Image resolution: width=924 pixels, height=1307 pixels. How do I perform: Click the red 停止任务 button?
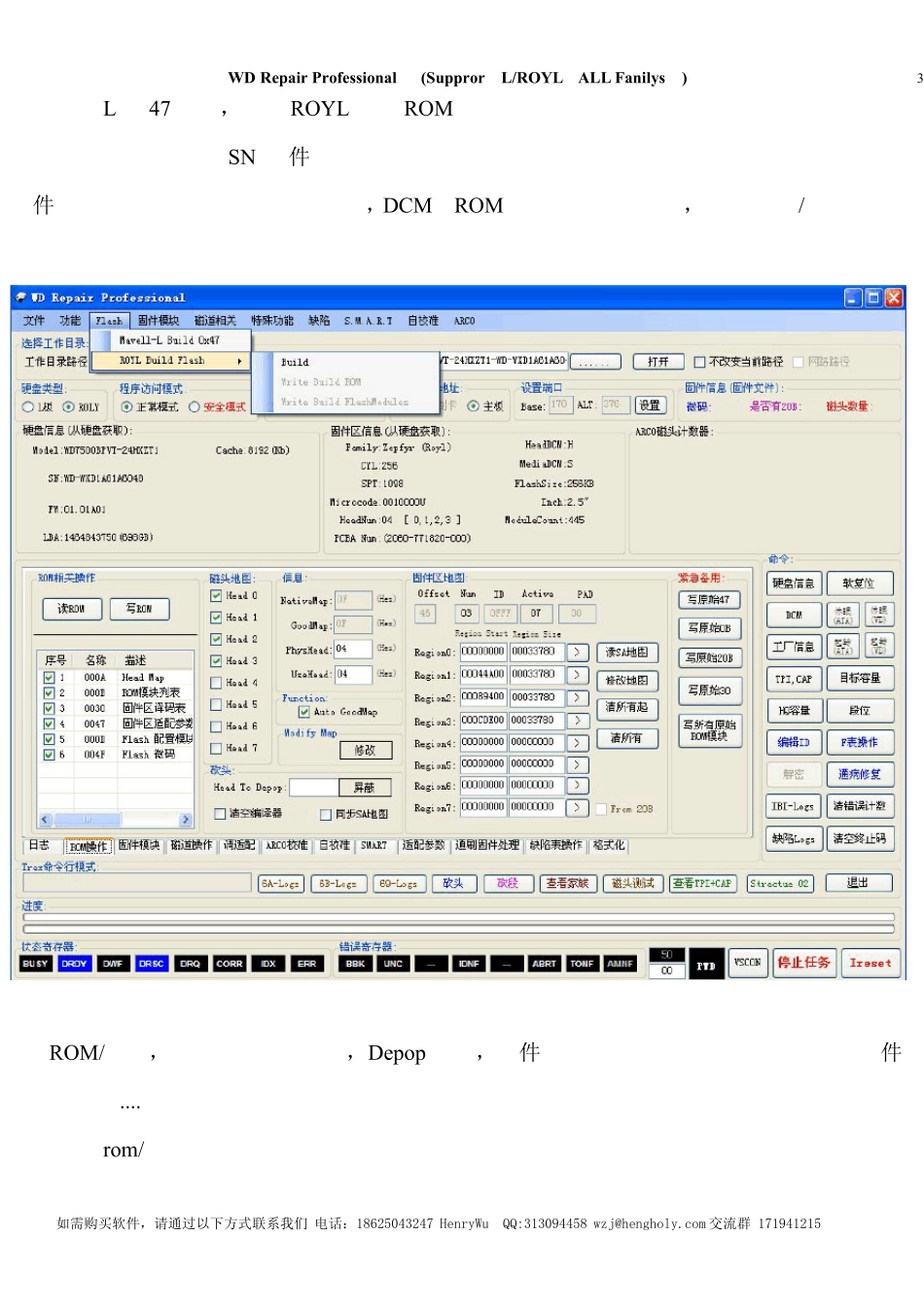tap(804, 963)
